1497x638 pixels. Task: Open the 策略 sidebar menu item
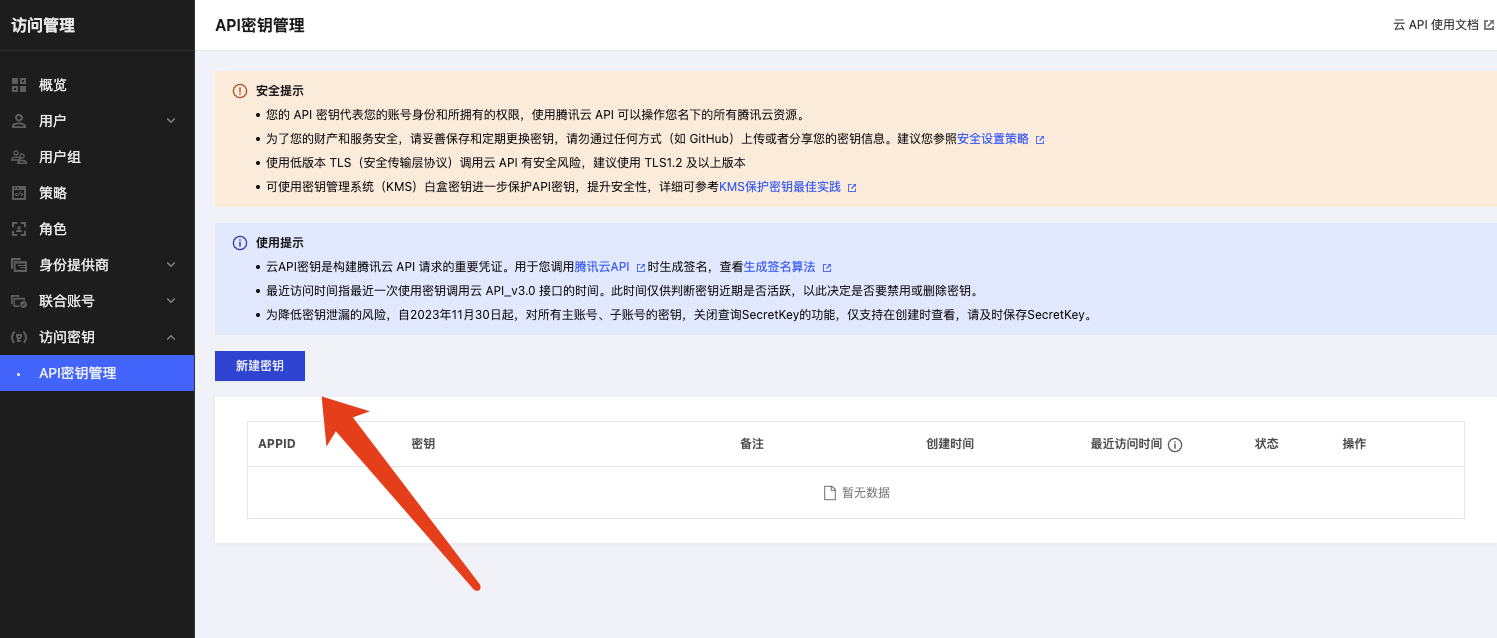point(53,193)
